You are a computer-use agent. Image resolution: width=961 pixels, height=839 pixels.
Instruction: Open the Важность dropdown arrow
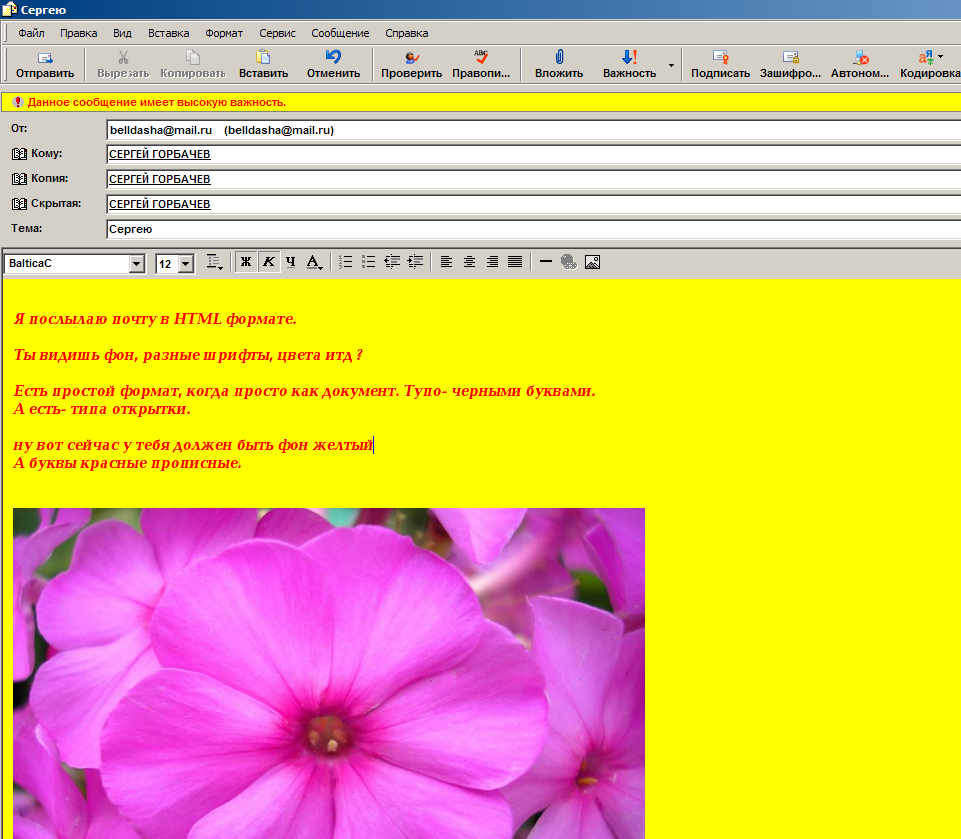pos(672,65)
